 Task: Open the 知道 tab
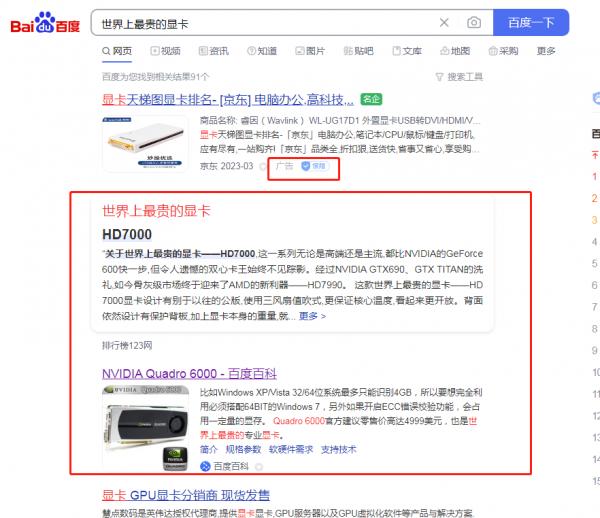tap(262, 51)
